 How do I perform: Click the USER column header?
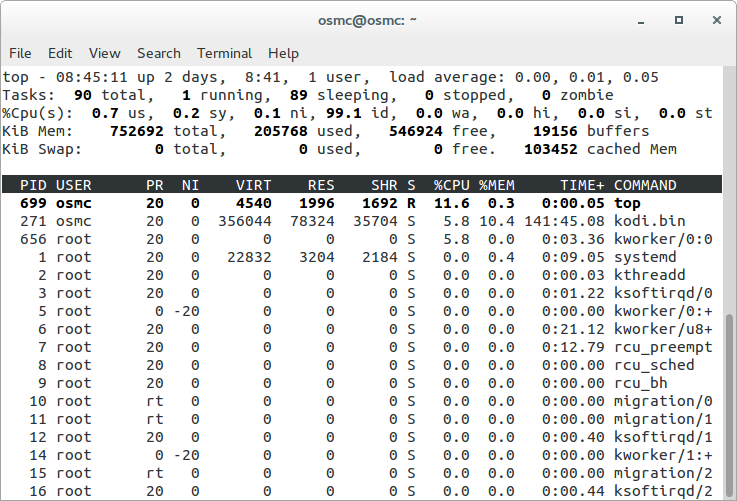click(x=73, y=185)
